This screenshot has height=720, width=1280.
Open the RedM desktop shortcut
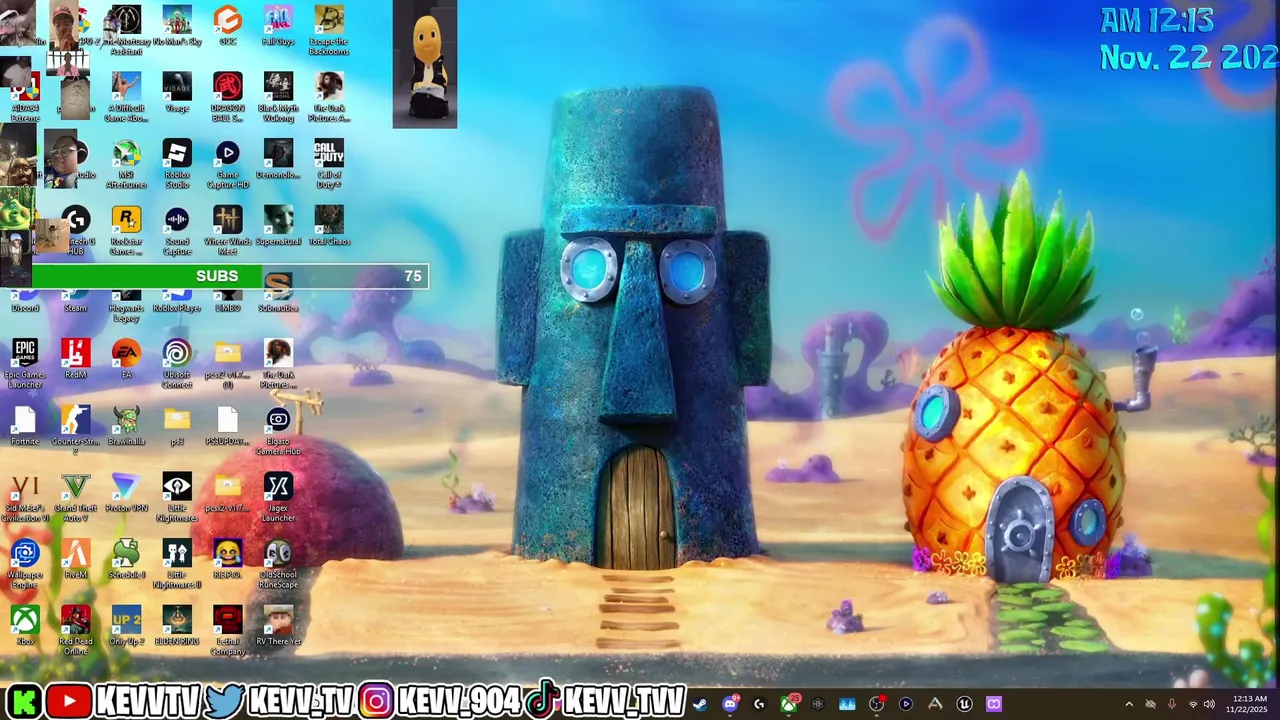(x=75, y=359)
